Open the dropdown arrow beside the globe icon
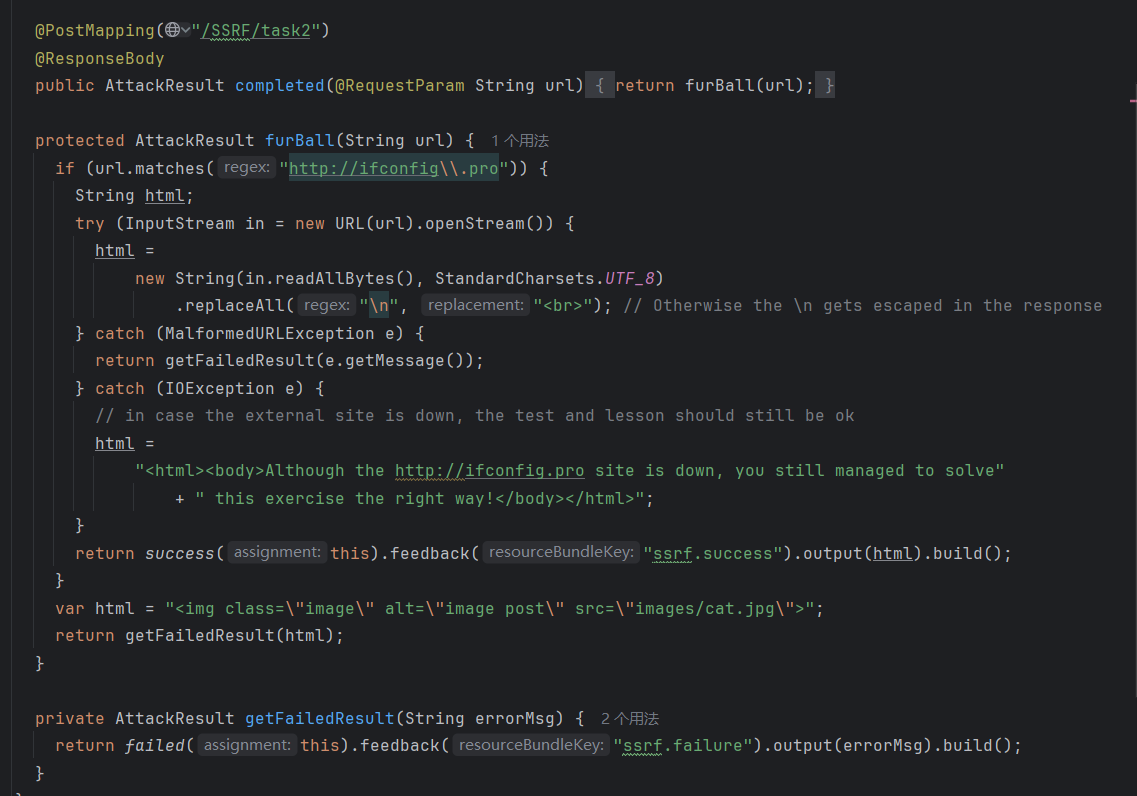1137x796 pixels. [x=186, y=30]
